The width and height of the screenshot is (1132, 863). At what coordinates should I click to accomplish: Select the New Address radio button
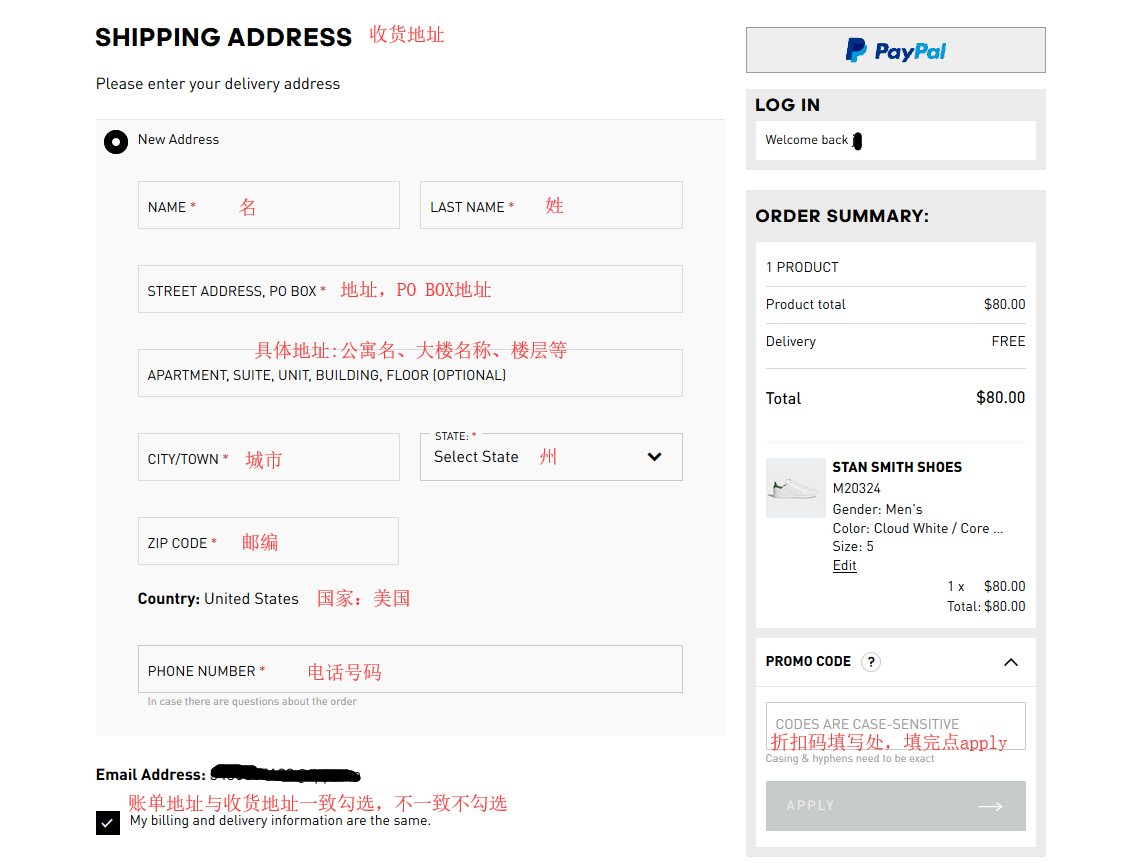click(116, 142)
